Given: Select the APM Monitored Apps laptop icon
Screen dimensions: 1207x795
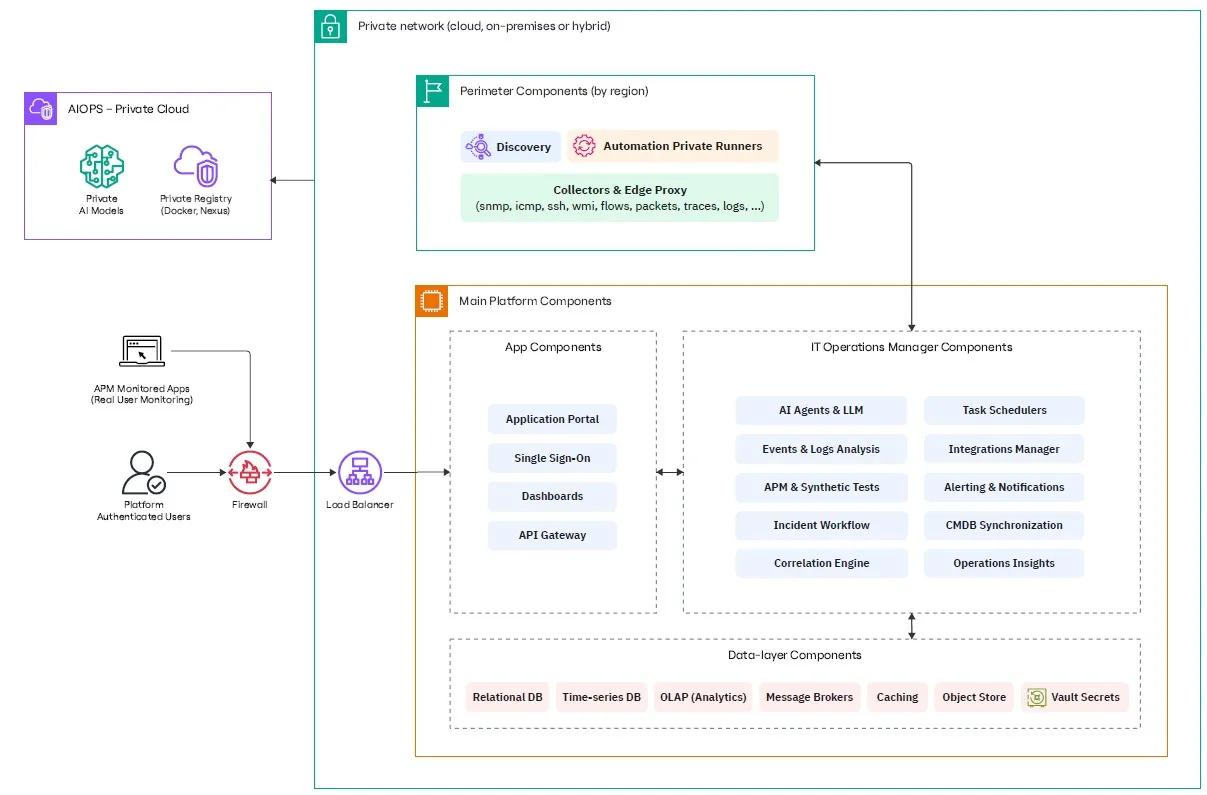Looking at the screenshot, I should (x=142, y=352).
